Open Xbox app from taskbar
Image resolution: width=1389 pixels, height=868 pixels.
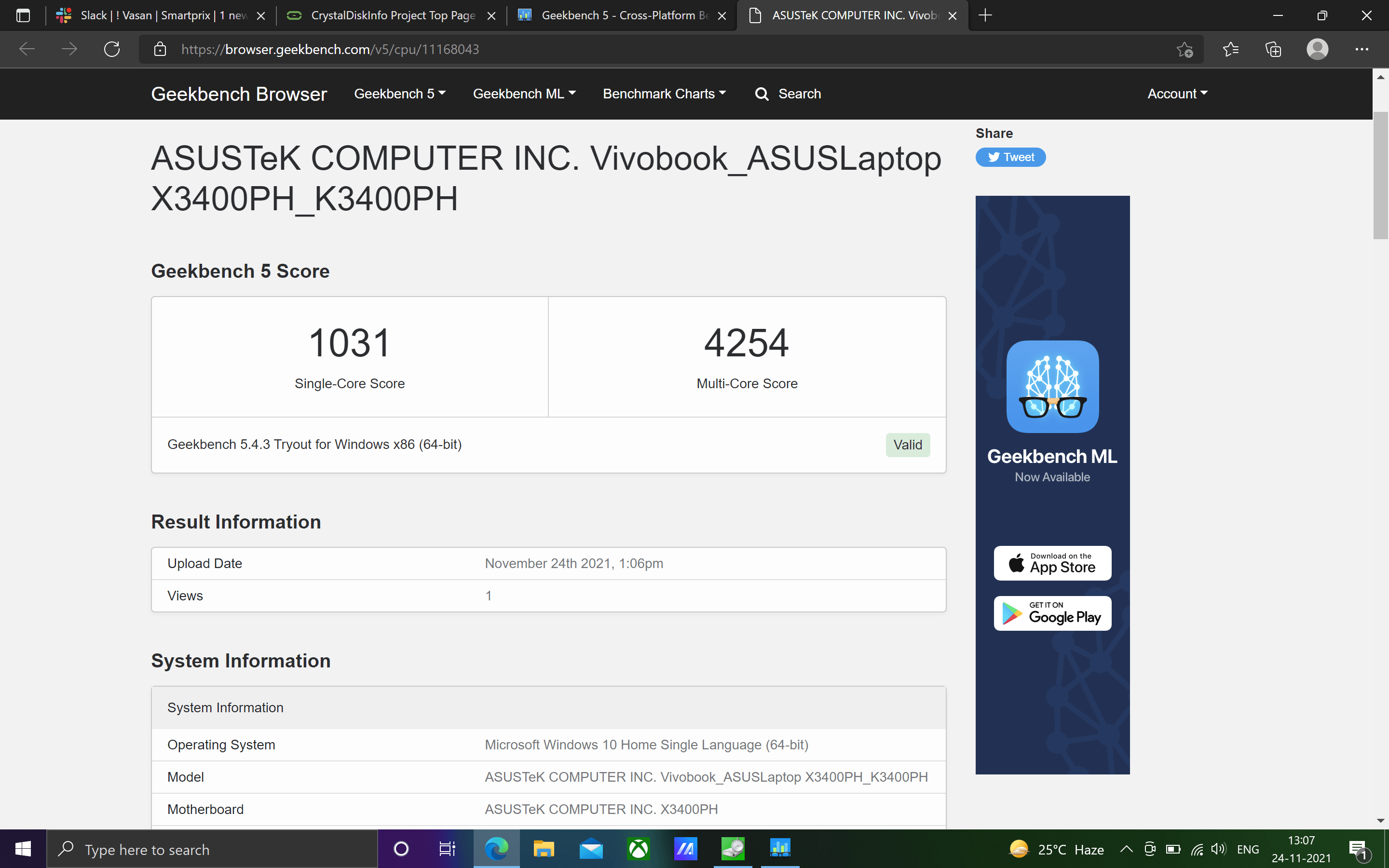[x=638, y=849]
